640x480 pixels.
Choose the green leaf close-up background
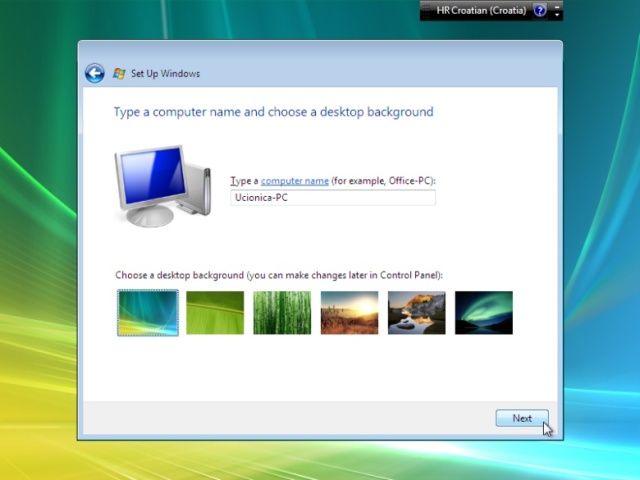coord(215,313)
